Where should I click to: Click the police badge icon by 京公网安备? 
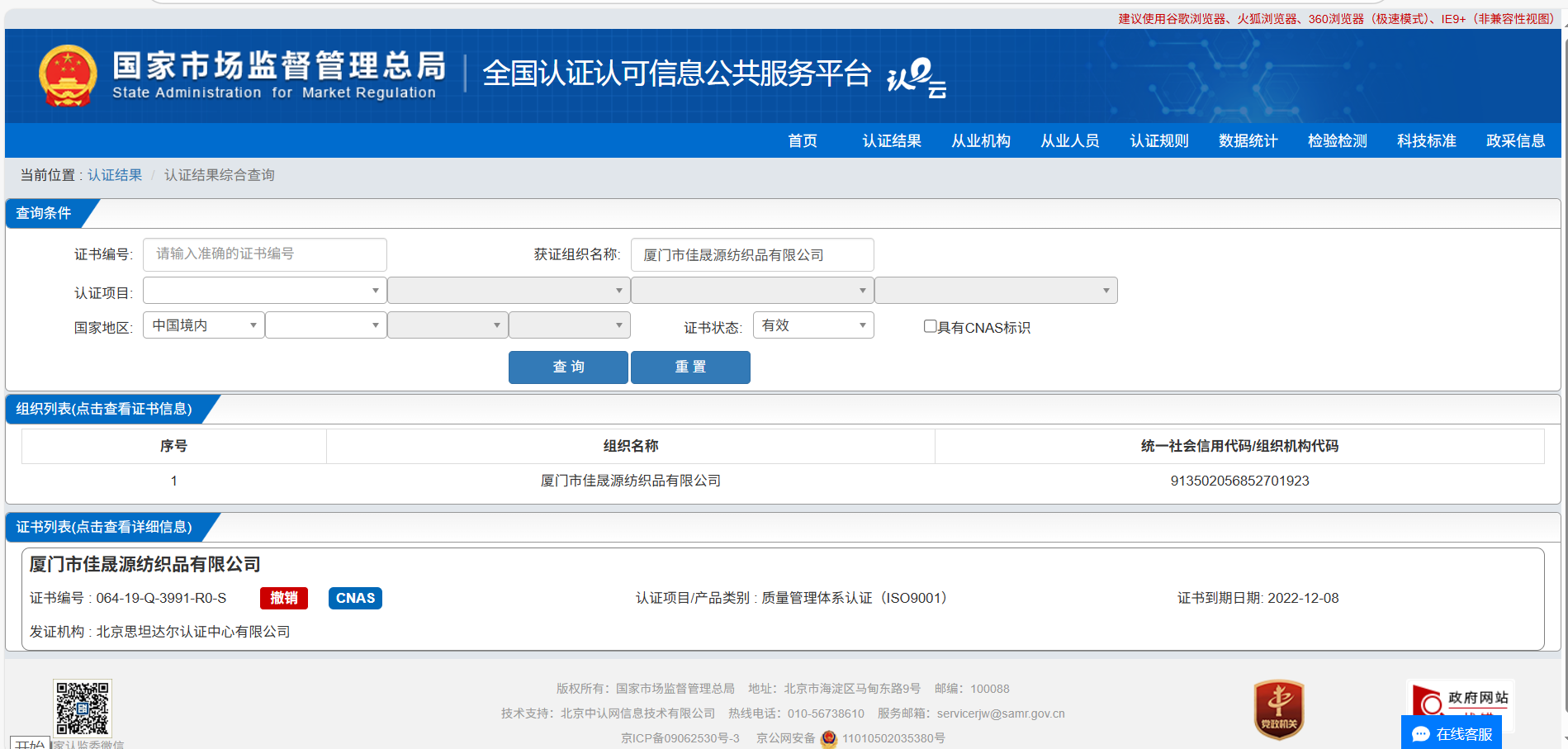click(x=828, y=738)
